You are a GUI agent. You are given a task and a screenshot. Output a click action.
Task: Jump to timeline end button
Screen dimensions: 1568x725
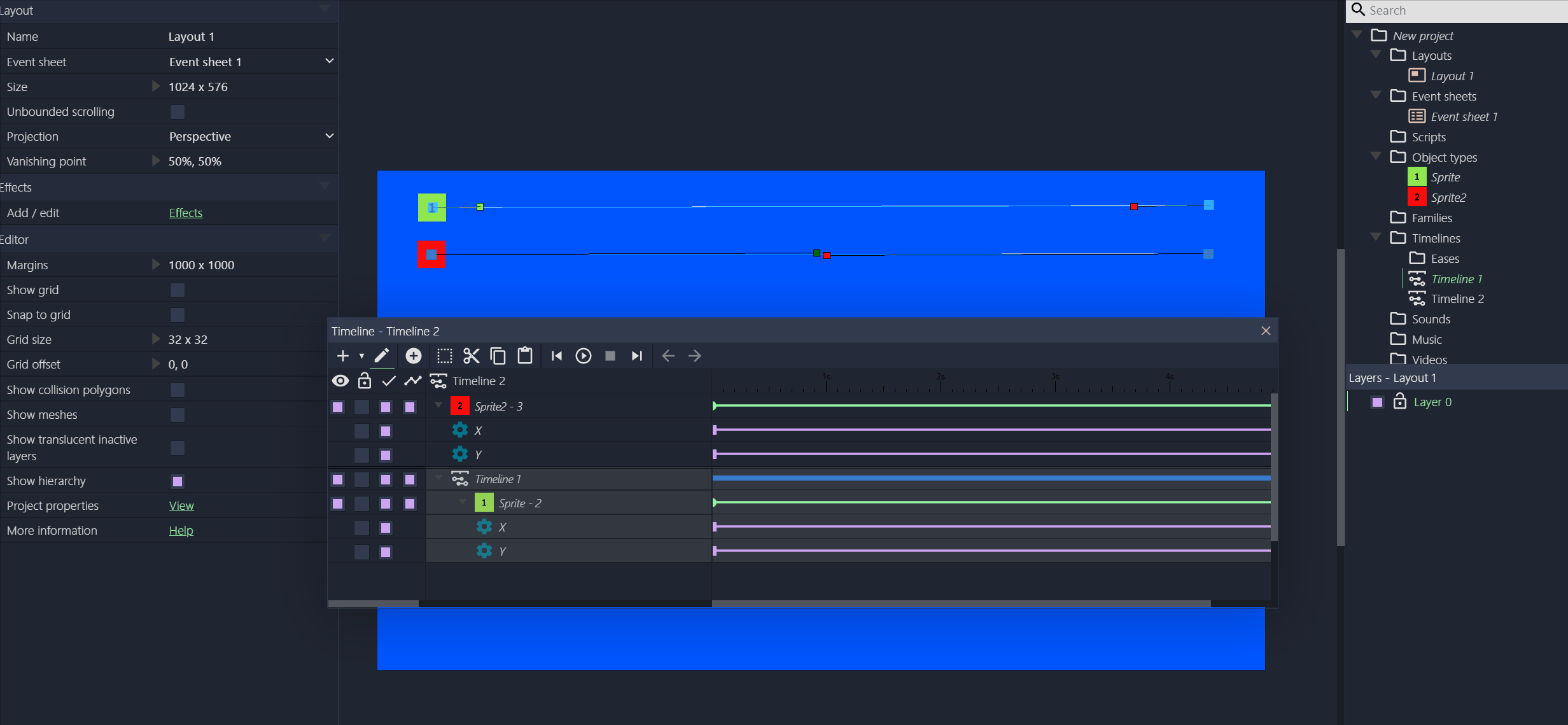coord(636,356)
